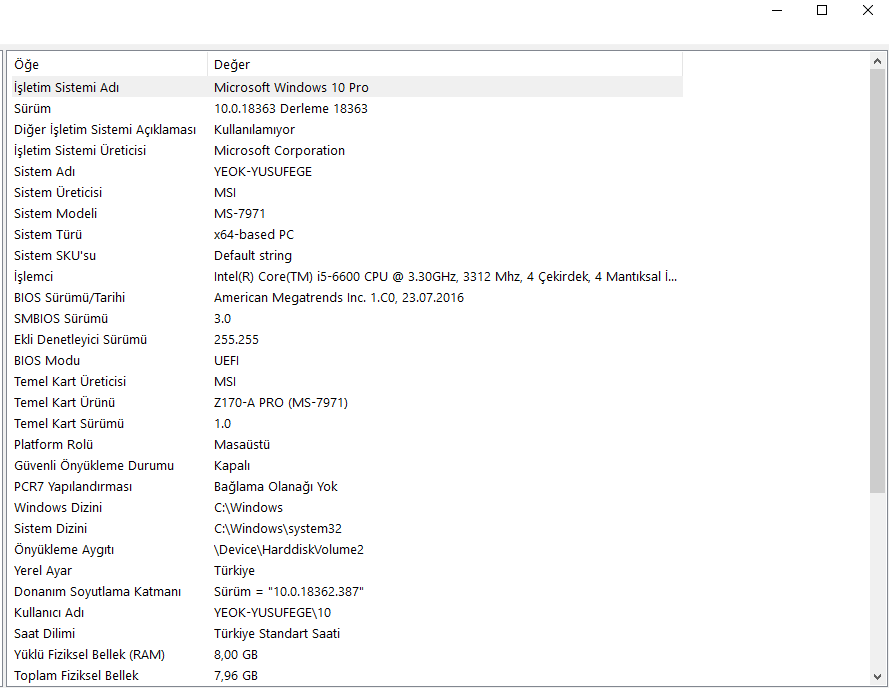This screenshot has height=688, width=889.
Task: Select Temel Kart Üreticisi row label
Action: pos(70,381)
